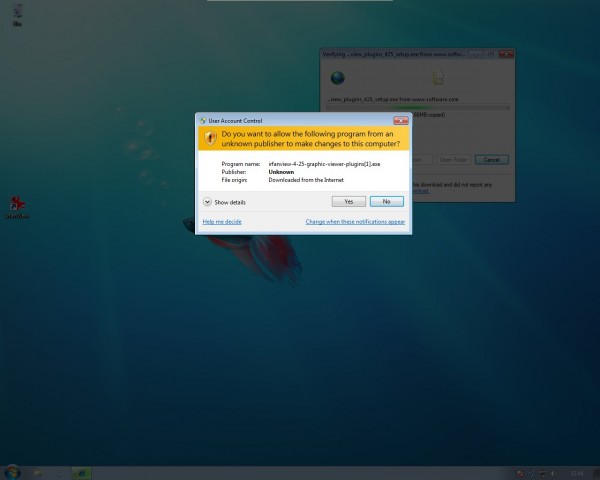Expand Show details chevron in UAC dialog
The height and width of the screenshot is (480, 600).
[x=207, y=202]
